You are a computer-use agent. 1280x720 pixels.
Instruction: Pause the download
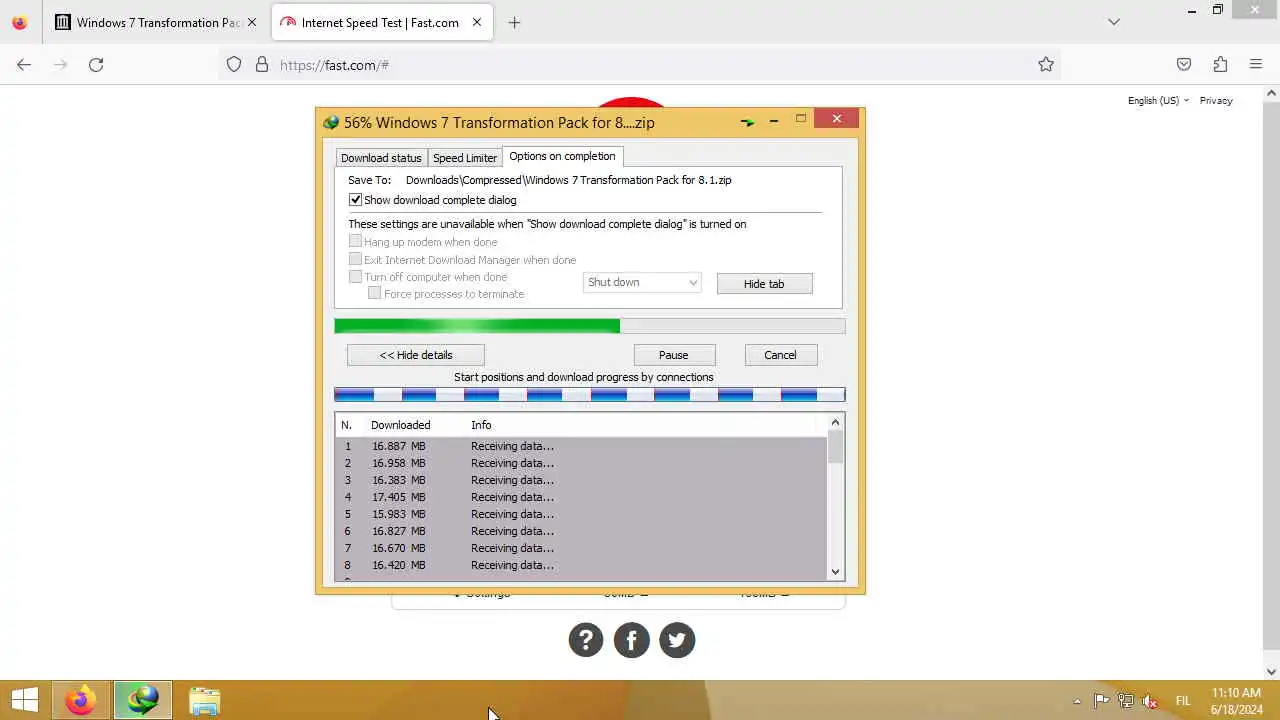(x=674, y=355)
